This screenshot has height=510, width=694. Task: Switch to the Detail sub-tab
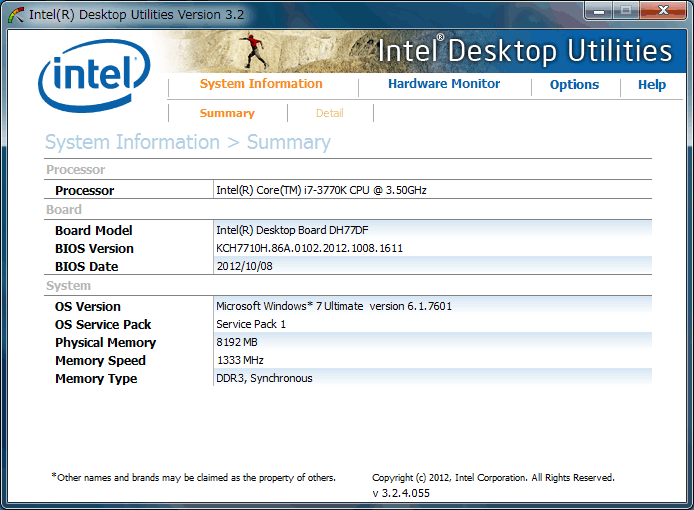[330, 113]
